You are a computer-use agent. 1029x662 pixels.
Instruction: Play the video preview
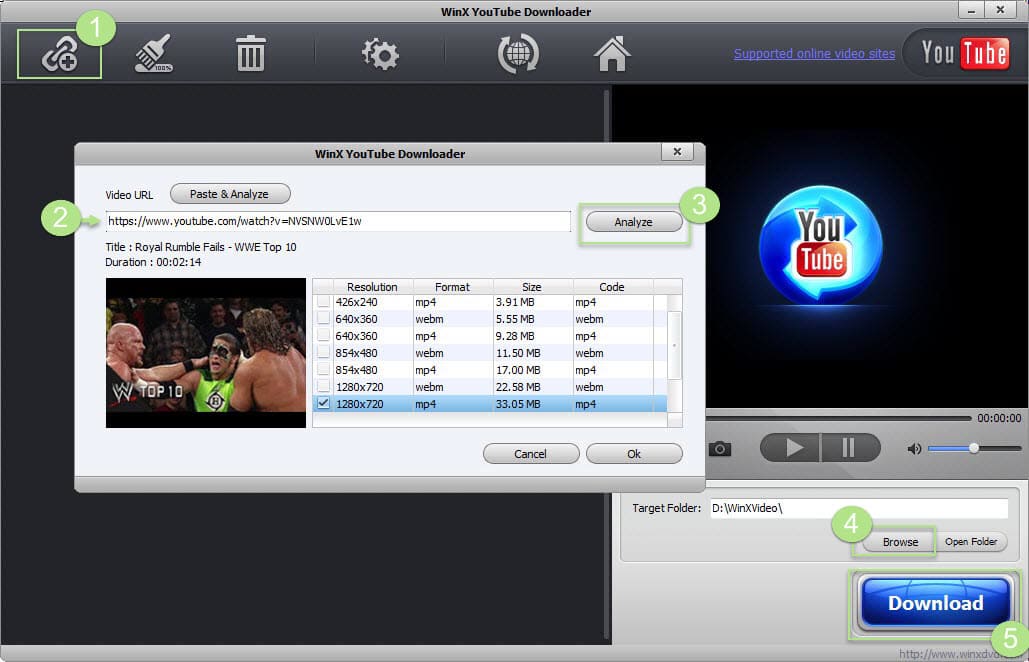tap(790, 448)
